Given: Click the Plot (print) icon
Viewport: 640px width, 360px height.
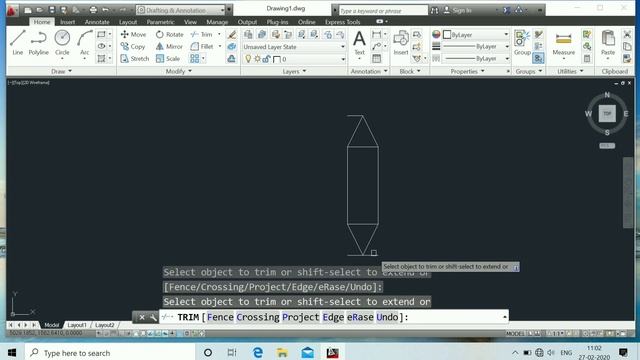Looking at the screenshot, I should (x=93, y=10).
